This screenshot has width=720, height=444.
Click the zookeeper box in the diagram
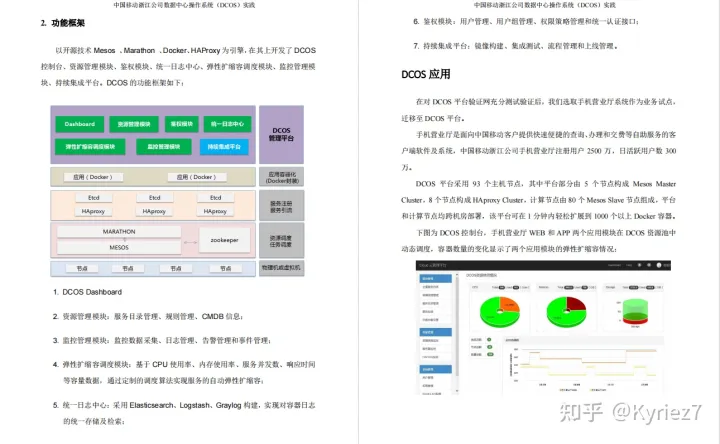pos(225,240)
